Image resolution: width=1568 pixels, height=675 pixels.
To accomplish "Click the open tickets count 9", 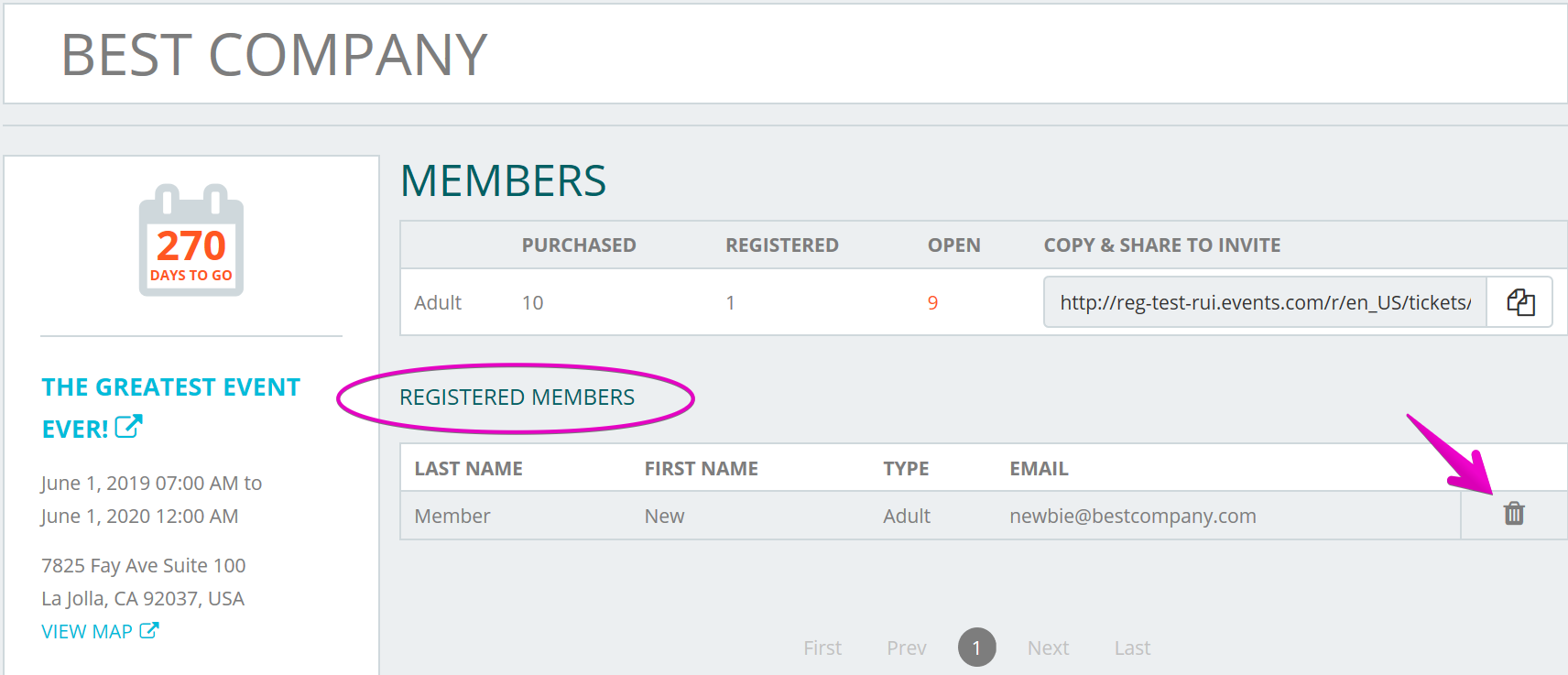I will [932, 303].
